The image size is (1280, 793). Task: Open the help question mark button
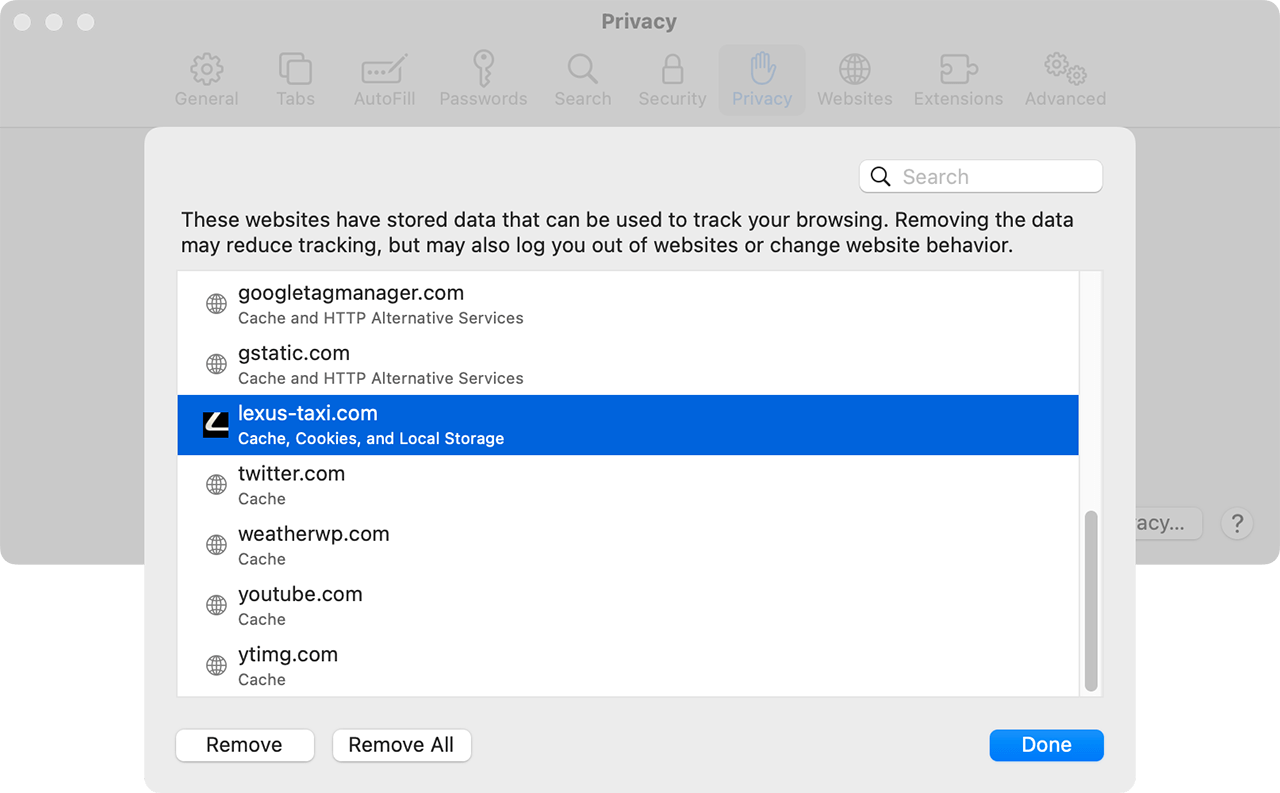[x=1237, y=523]
